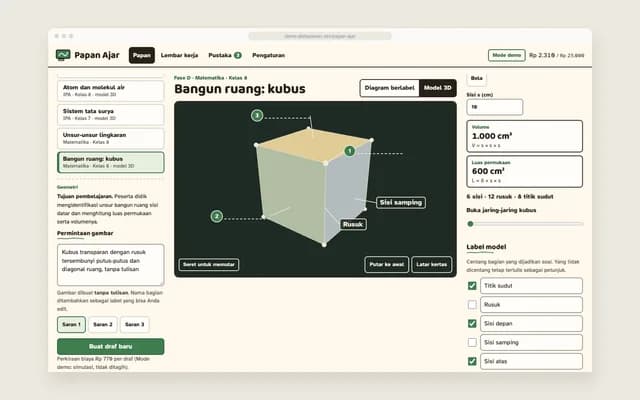640x400 pixels.
Task: Click numbered marker 2 on the cube
Action: [217, 216]
